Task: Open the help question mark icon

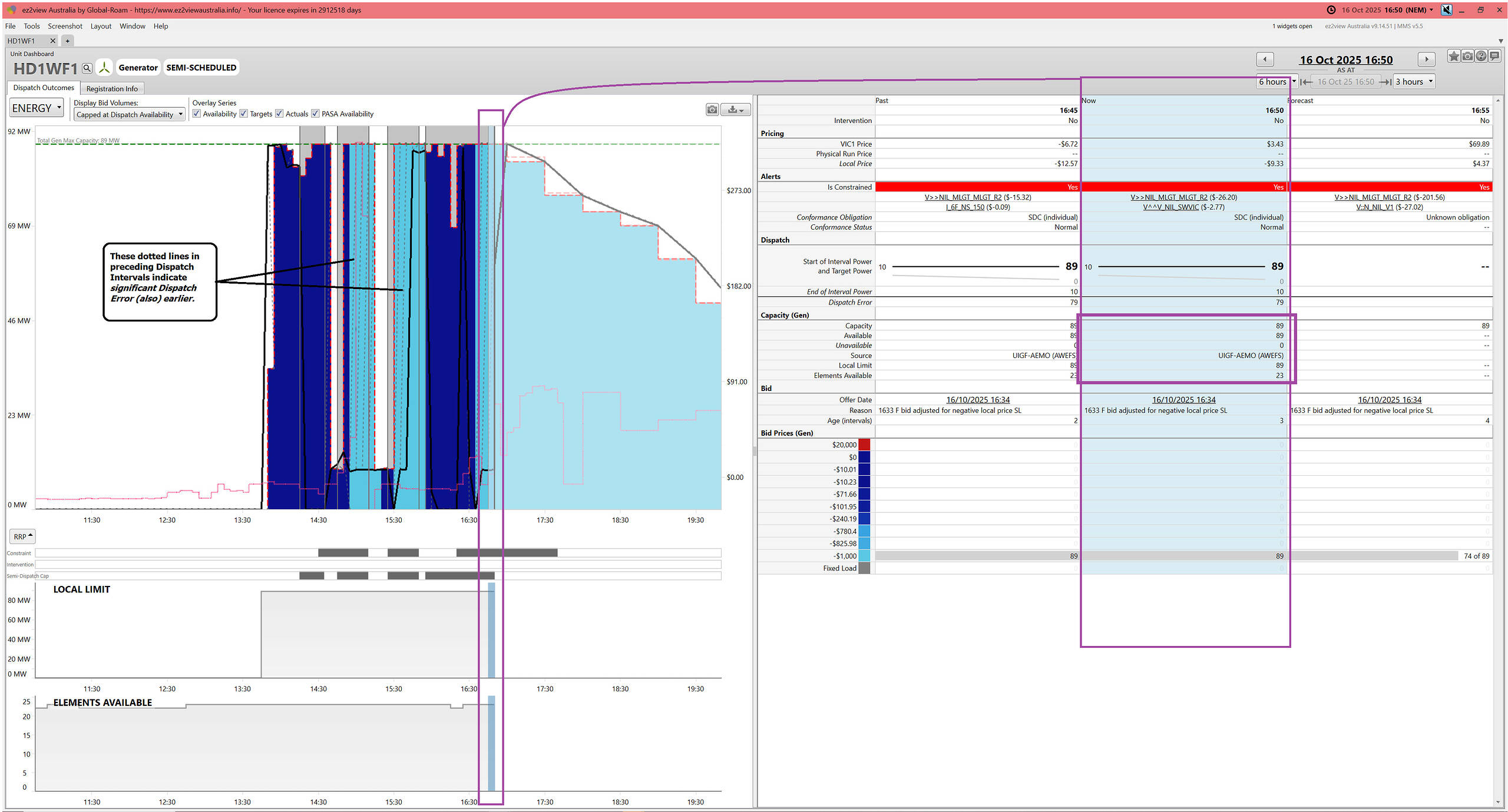Action: pos(1481,57)
